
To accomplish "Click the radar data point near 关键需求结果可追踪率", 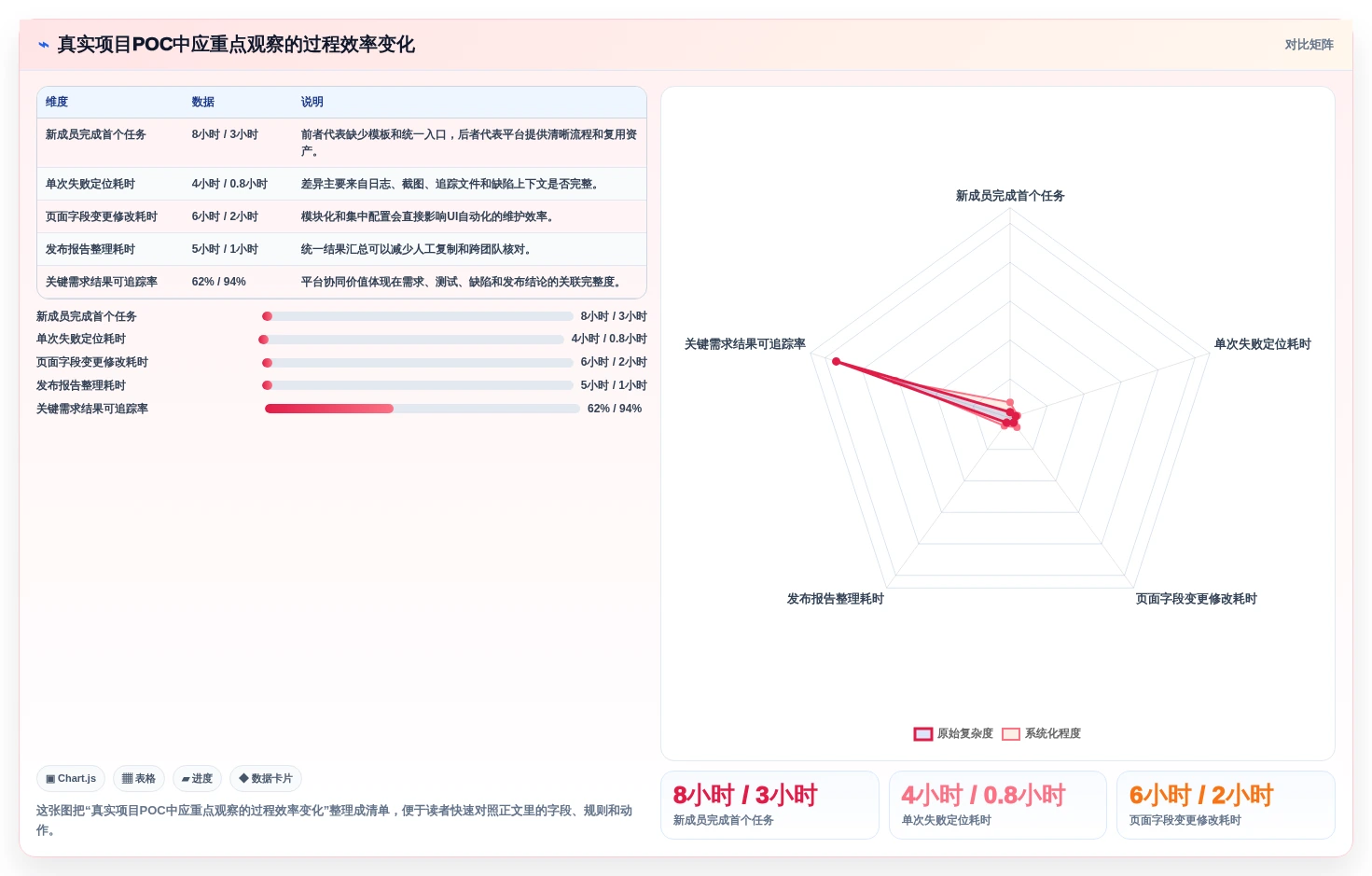I will click(836, 361).
